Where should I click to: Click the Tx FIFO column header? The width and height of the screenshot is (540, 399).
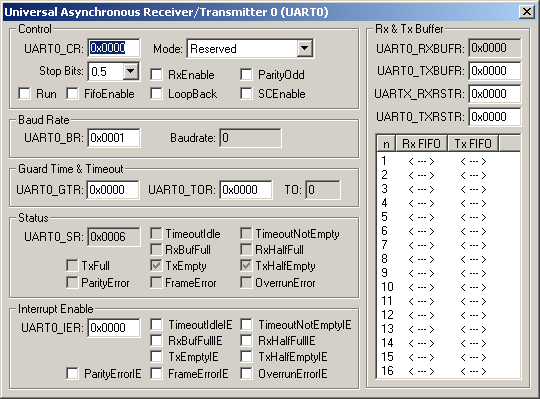point(473,144)
